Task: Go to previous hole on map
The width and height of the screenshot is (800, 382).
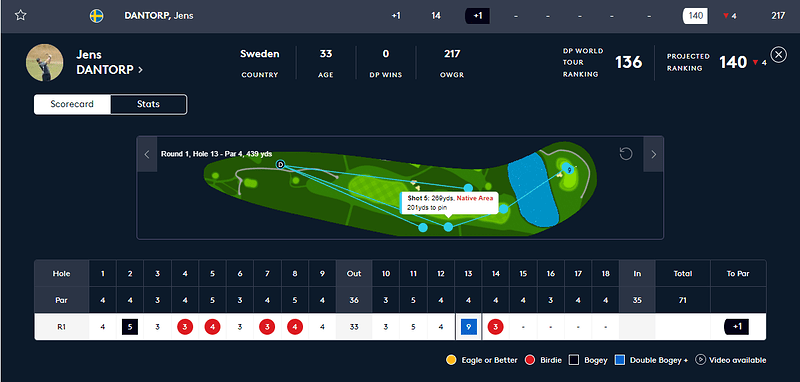Action: click(147, 154)
